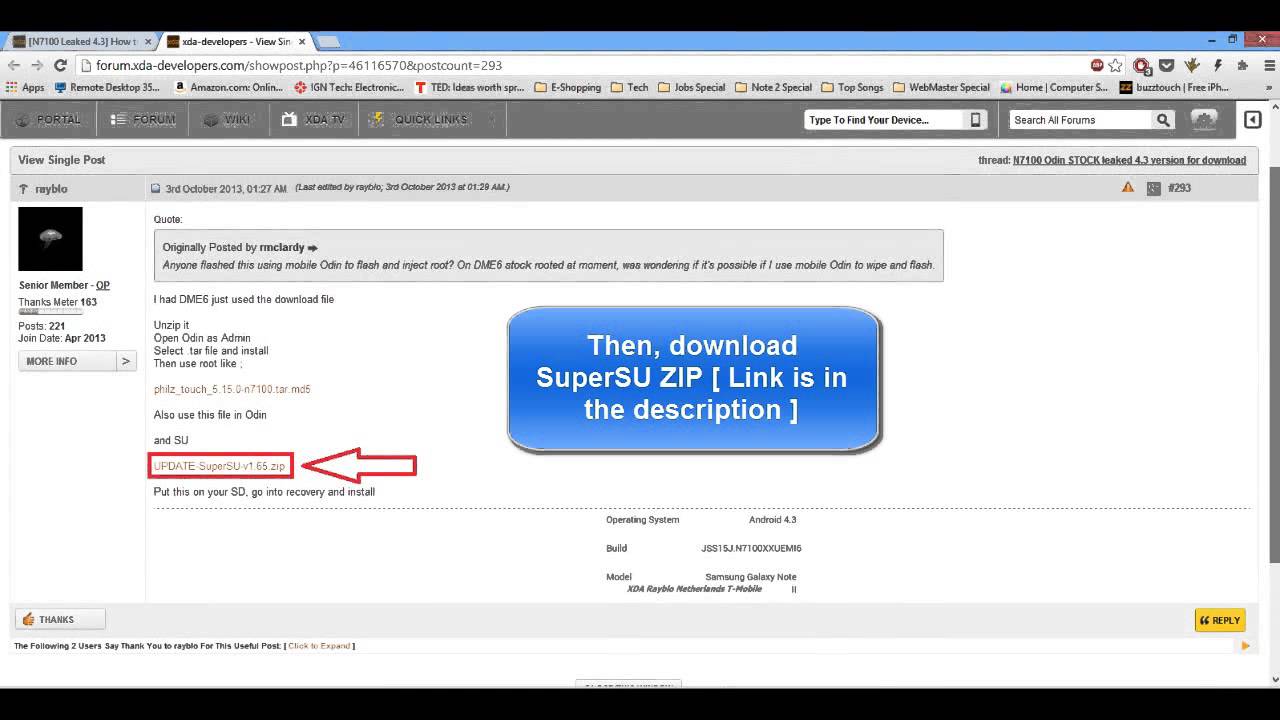1280x720 pixels.
Task: Click the Search All Forums field
Action: click(1080, 120)
